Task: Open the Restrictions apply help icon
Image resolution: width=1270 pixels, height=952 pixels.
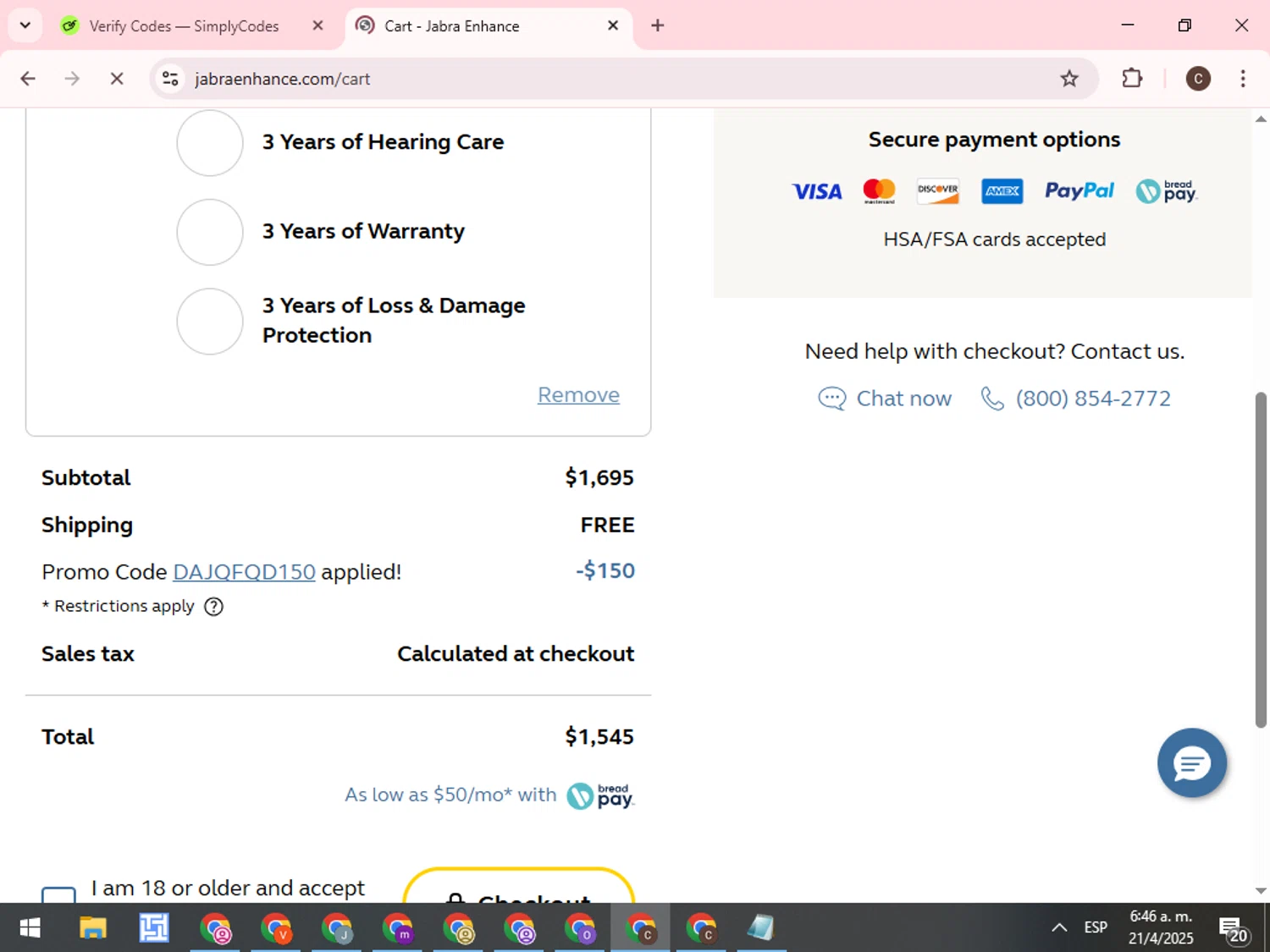Action: (214, 606)
